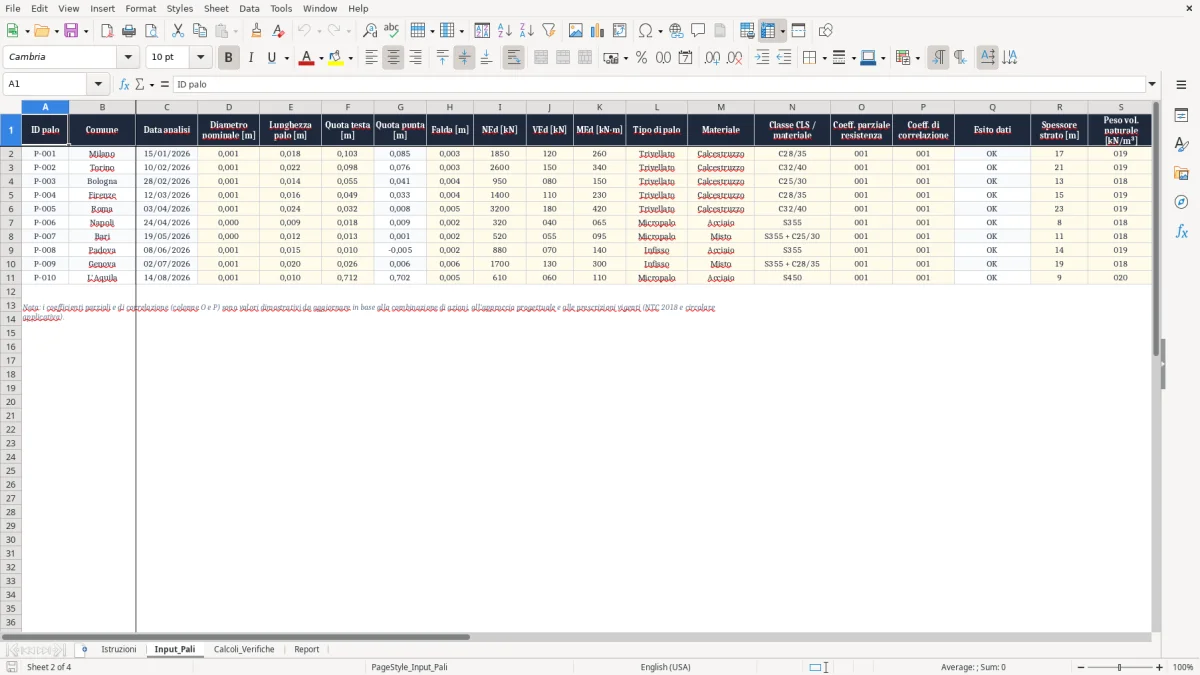This screenshot has height=675, width=1200.
Task: Click the formula input line showing ID palo
Action: [x=659, y=85]
